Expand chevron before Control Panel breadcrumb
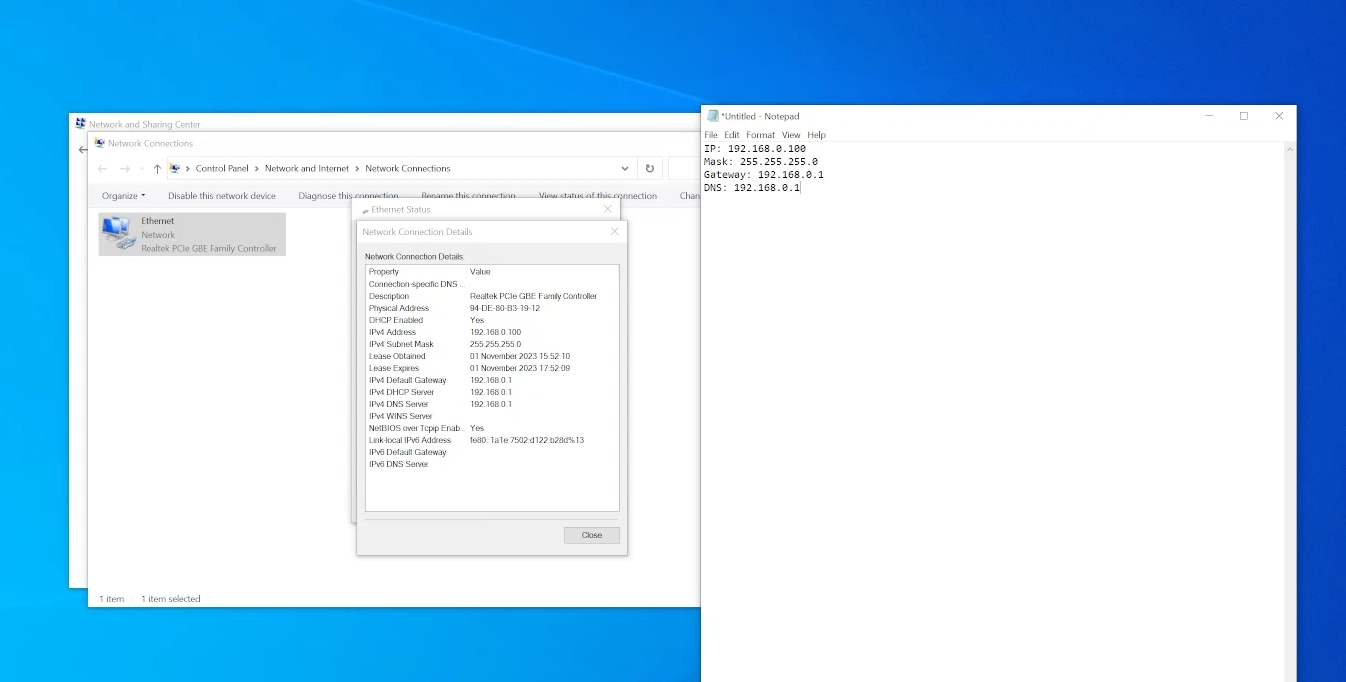Viewport: 1346px width, 682px height. click(188, 169)
